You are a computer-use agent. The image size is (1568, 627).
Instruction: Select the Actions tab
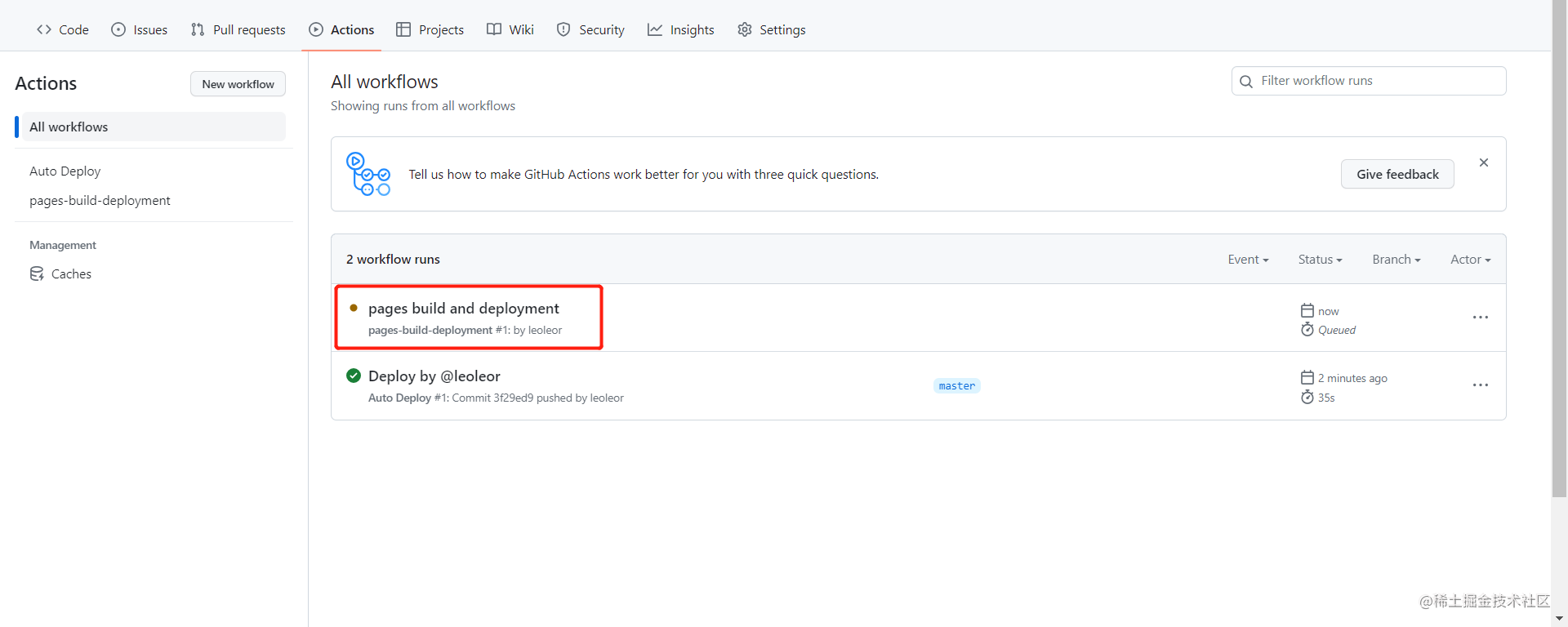341,29
